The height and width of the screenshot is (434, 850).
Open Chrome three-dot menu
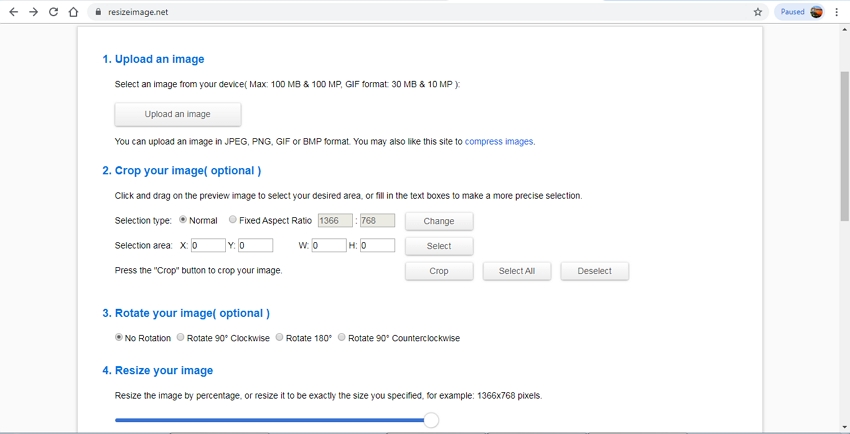[837, 12]
